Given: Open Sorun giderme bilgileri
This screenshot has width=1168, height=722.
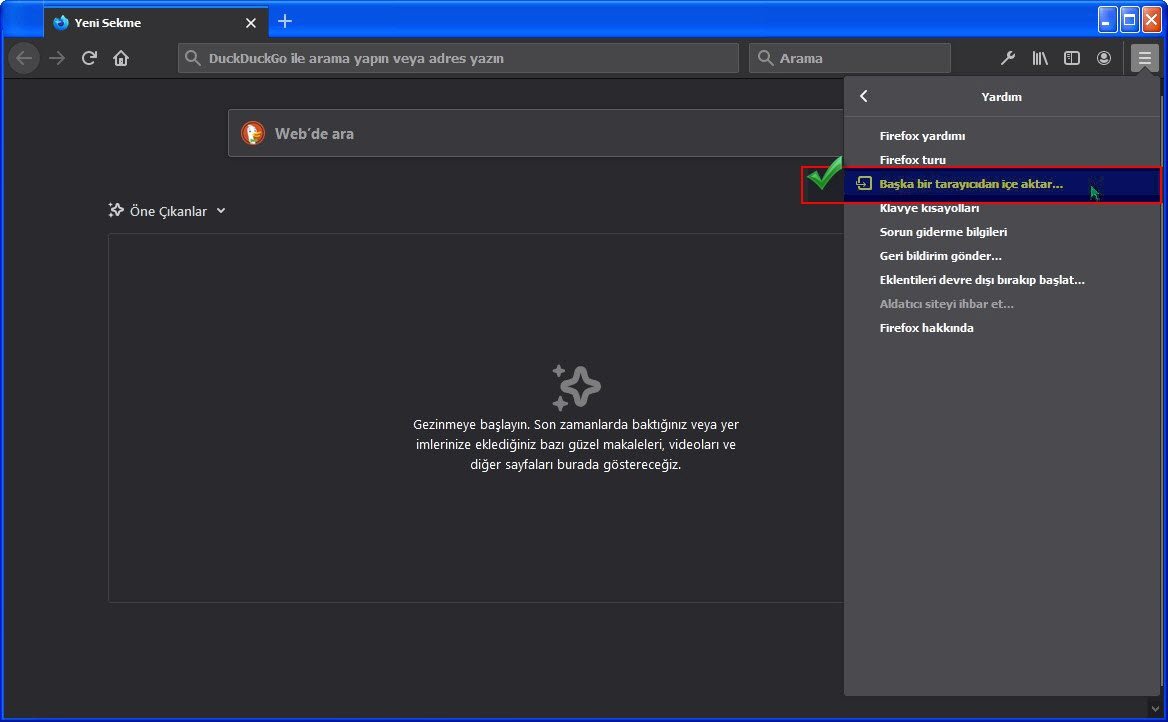Looking at the screenshot, I should point(1002,232).
